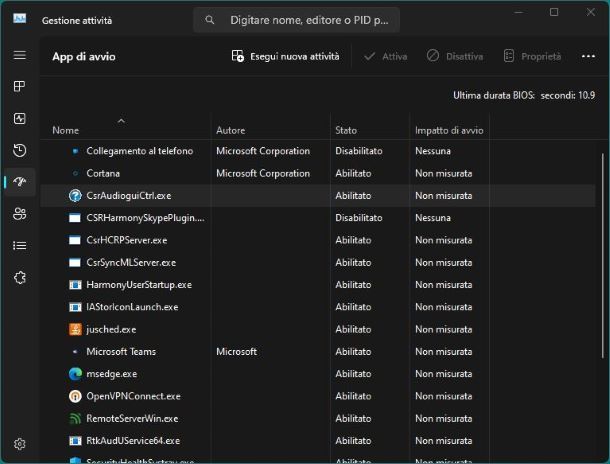The image size is (610, 464).
Task: Select the Cortana row name
Action: pos(103,173)
